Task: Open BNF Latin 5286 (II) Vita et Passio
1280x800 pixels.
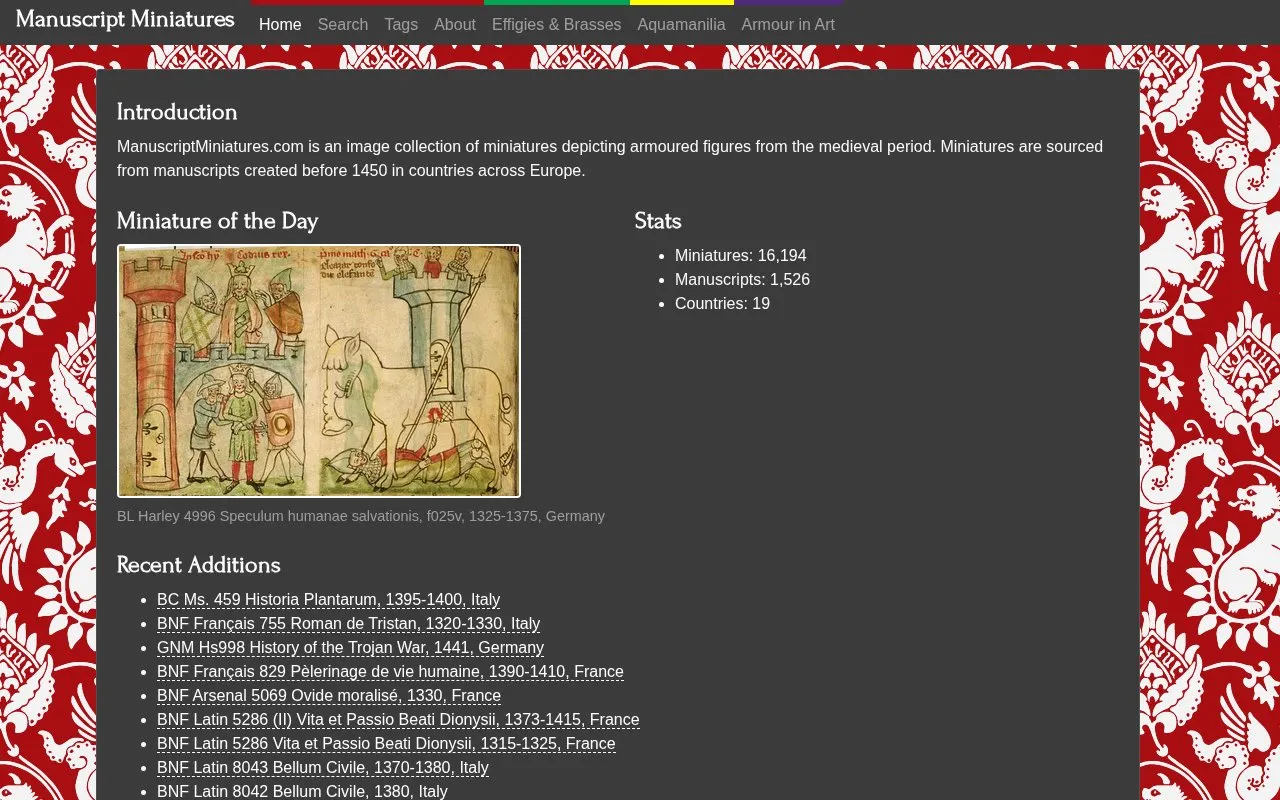Action: 398,720
